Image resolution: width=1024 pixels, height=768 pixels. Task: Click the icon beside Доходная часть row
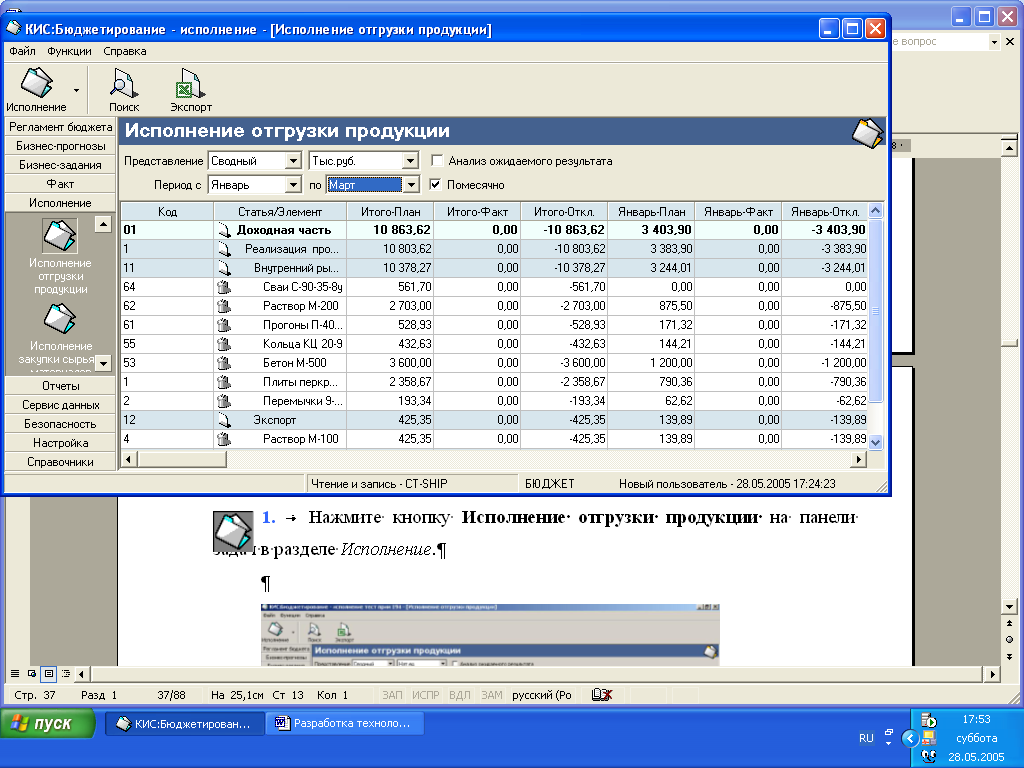(x=224, y=230)
